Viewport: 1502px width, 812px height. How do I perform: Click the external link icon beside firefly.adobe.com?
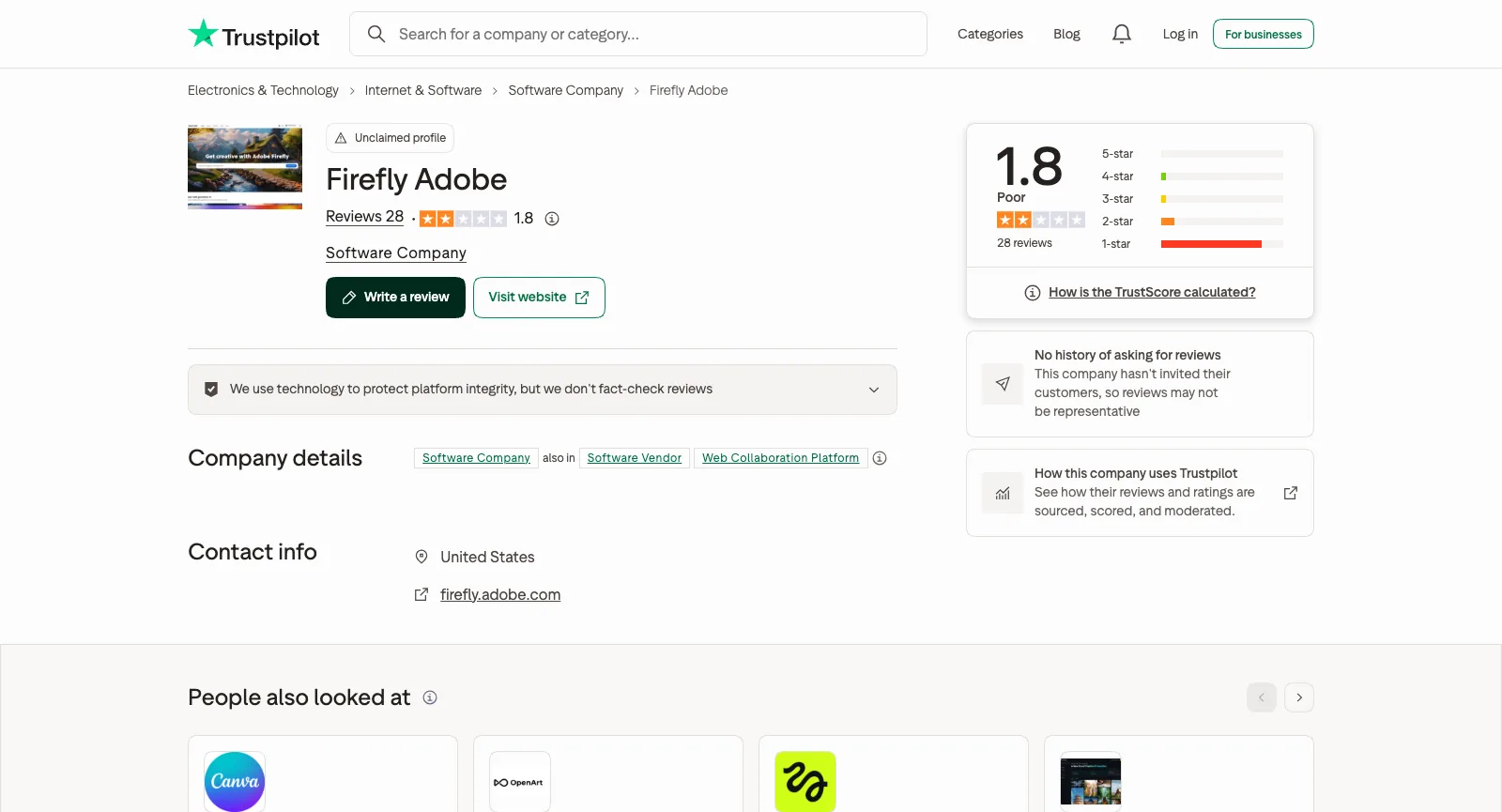coord(421,594)
